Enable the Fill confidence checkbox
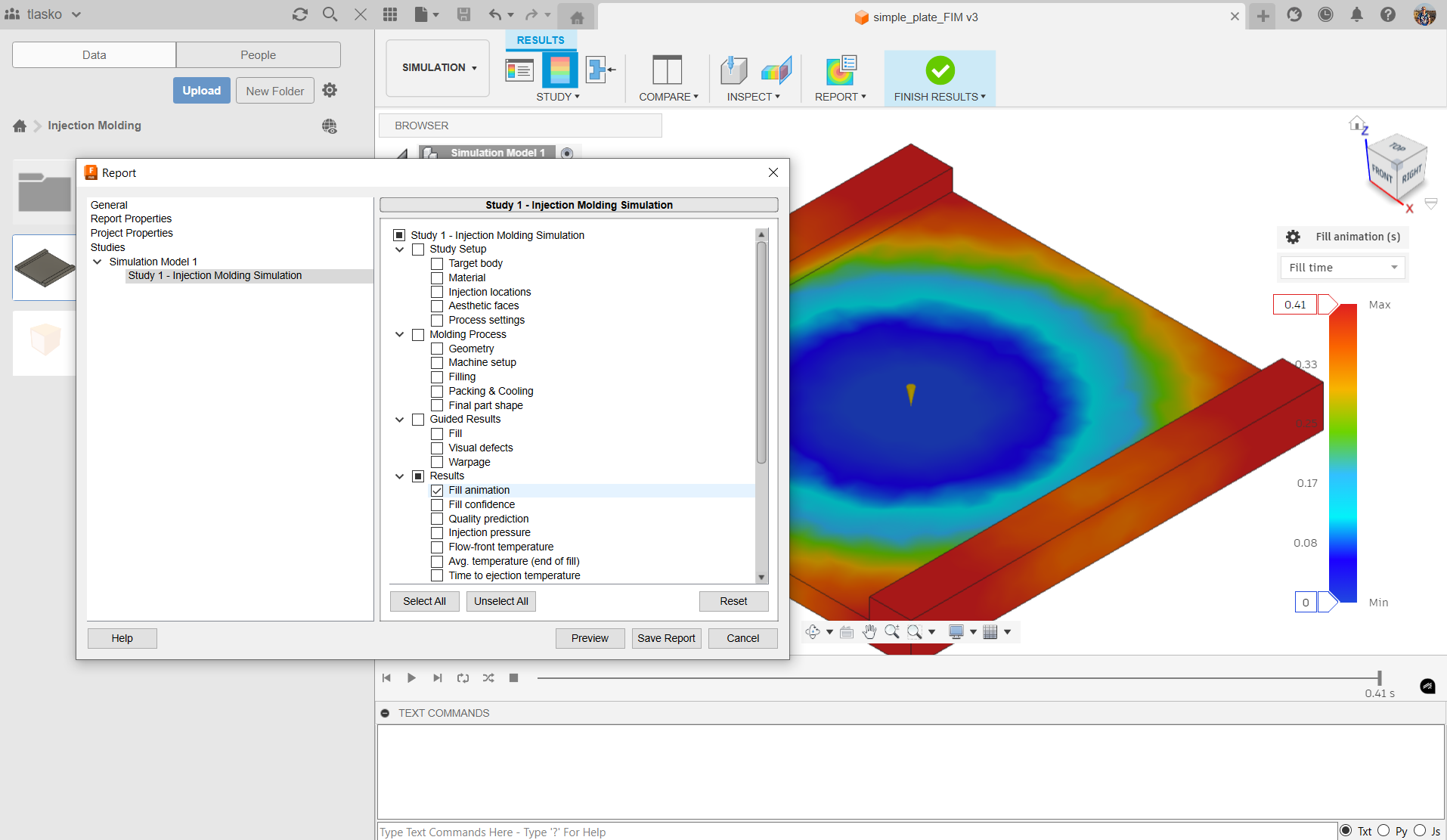Screen dimensions: 1447x840 point(437,504)
